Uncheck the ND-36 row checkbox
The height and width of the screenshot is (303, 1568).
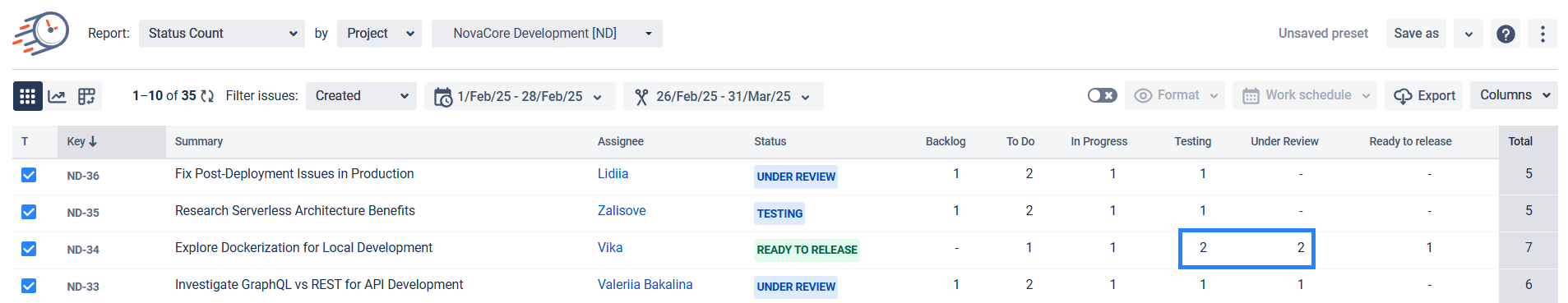tap(29, 175)
